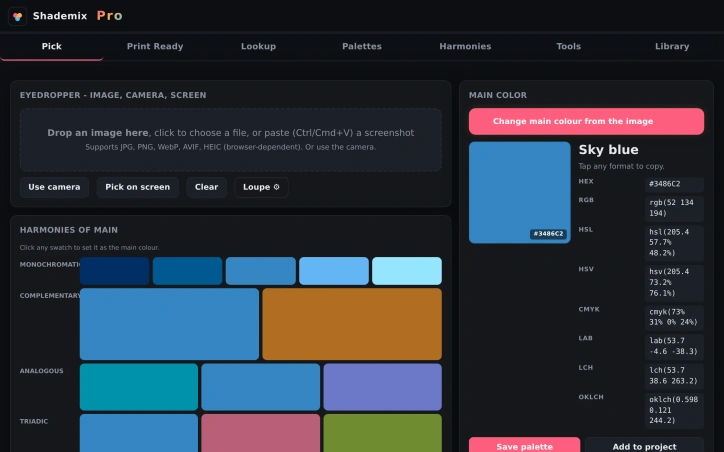Toggle the Loupe button
Viewport: 724px width, 452px height.
point(261,187)
